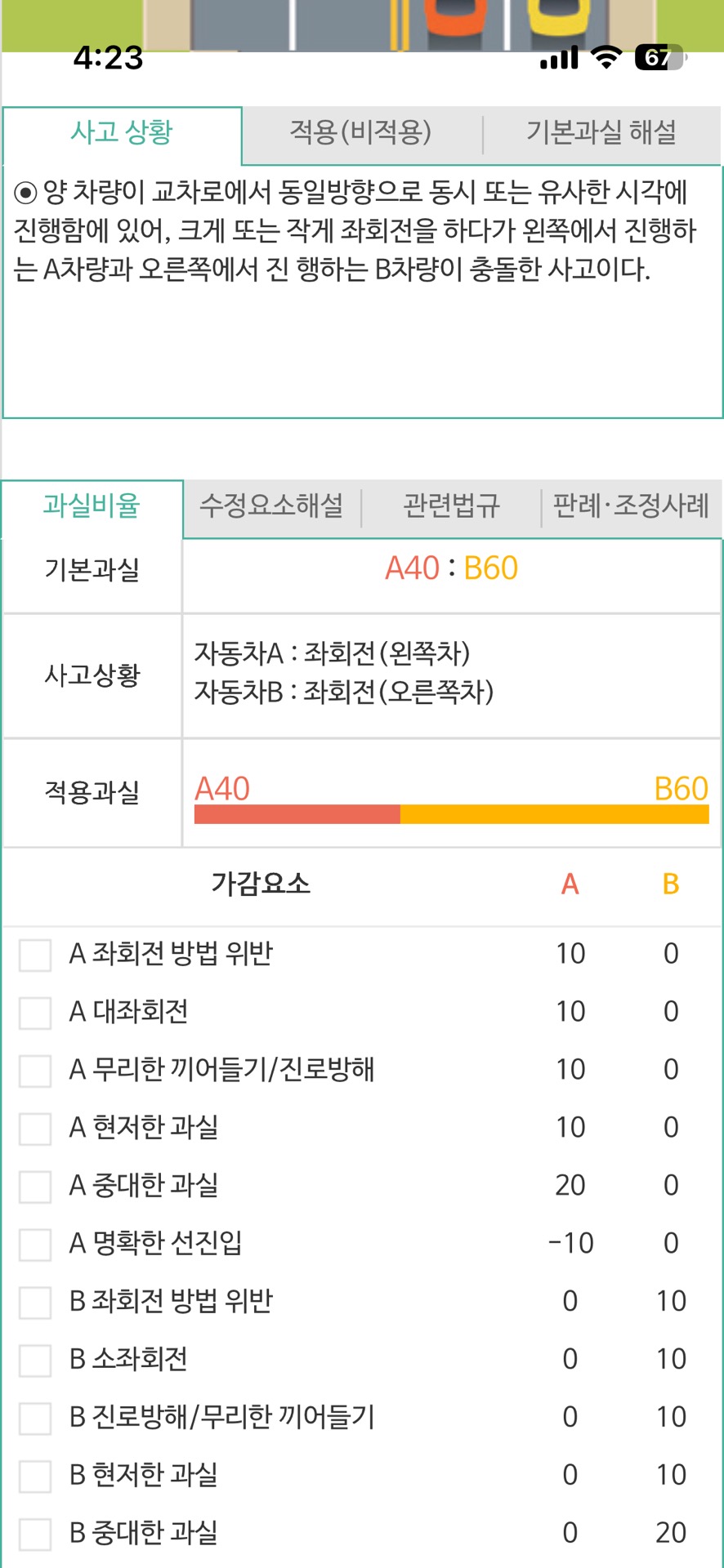This screenshot has width=724, height=1568.
Task: Switch to 적용(비적용) tab
Action: (x=360, y=132)
